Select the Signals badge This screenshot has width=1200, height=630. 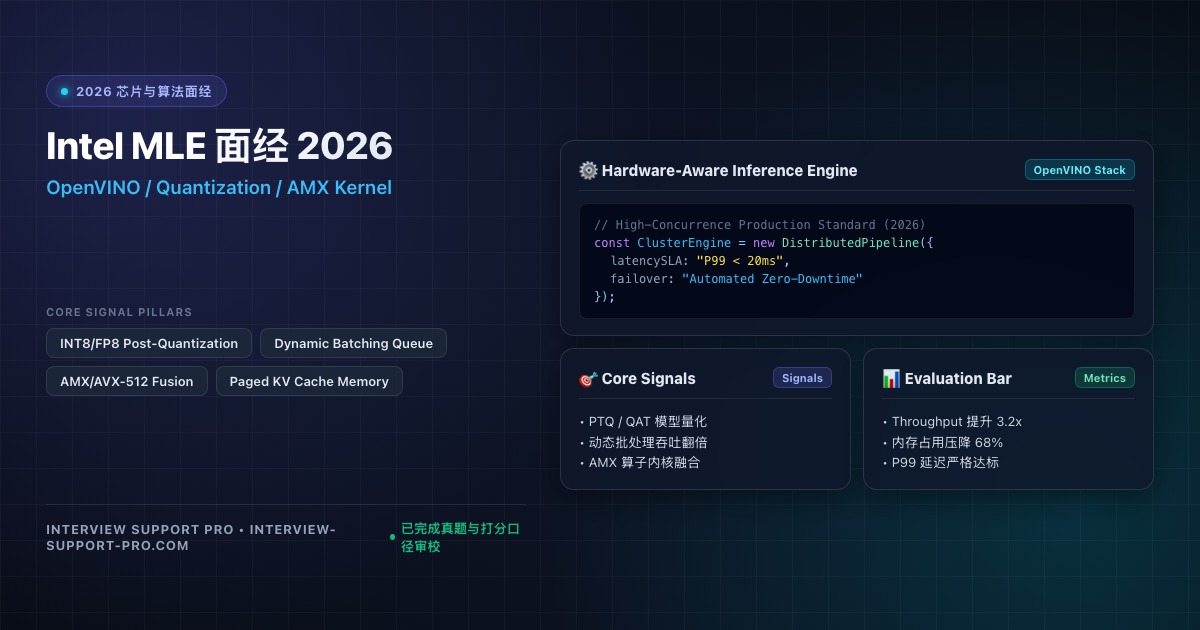point(802,378)
